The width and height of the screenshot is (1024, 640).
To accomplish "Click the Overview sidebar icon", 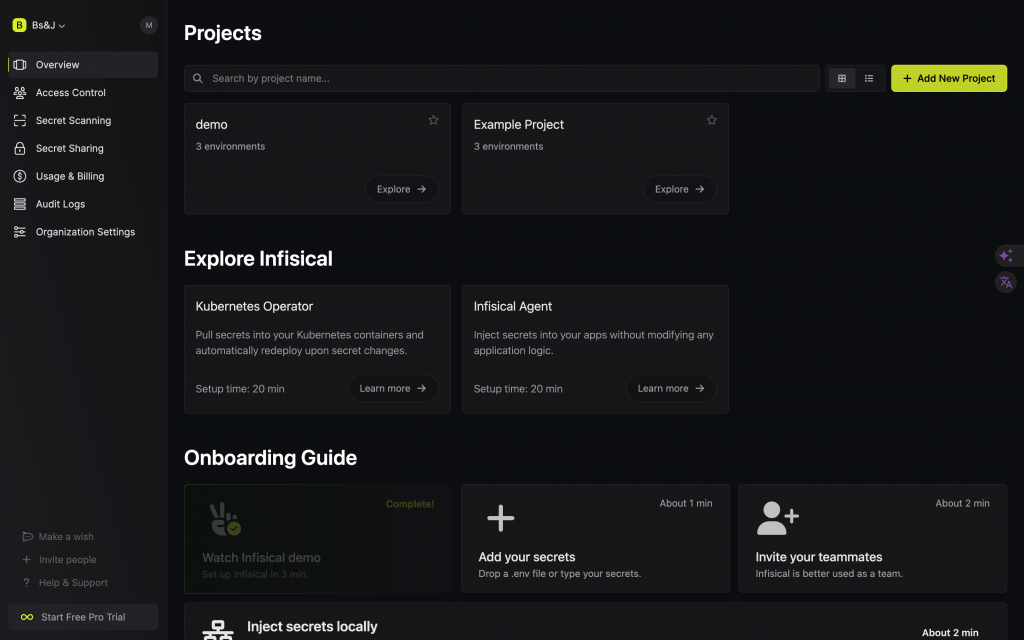I will (20, 65).
